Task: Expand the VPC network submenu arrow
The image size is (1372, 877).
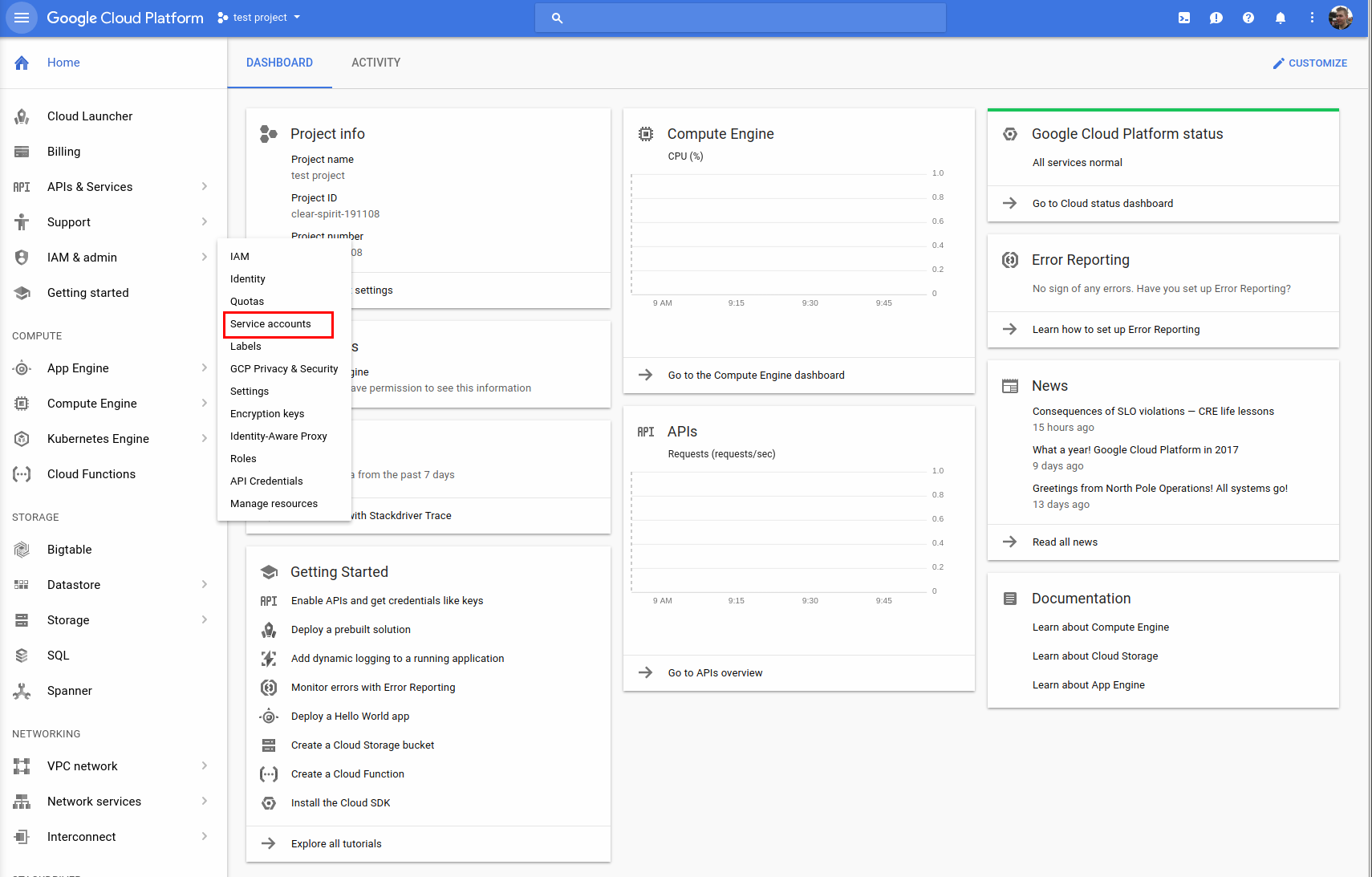Action: pos(205,766)
